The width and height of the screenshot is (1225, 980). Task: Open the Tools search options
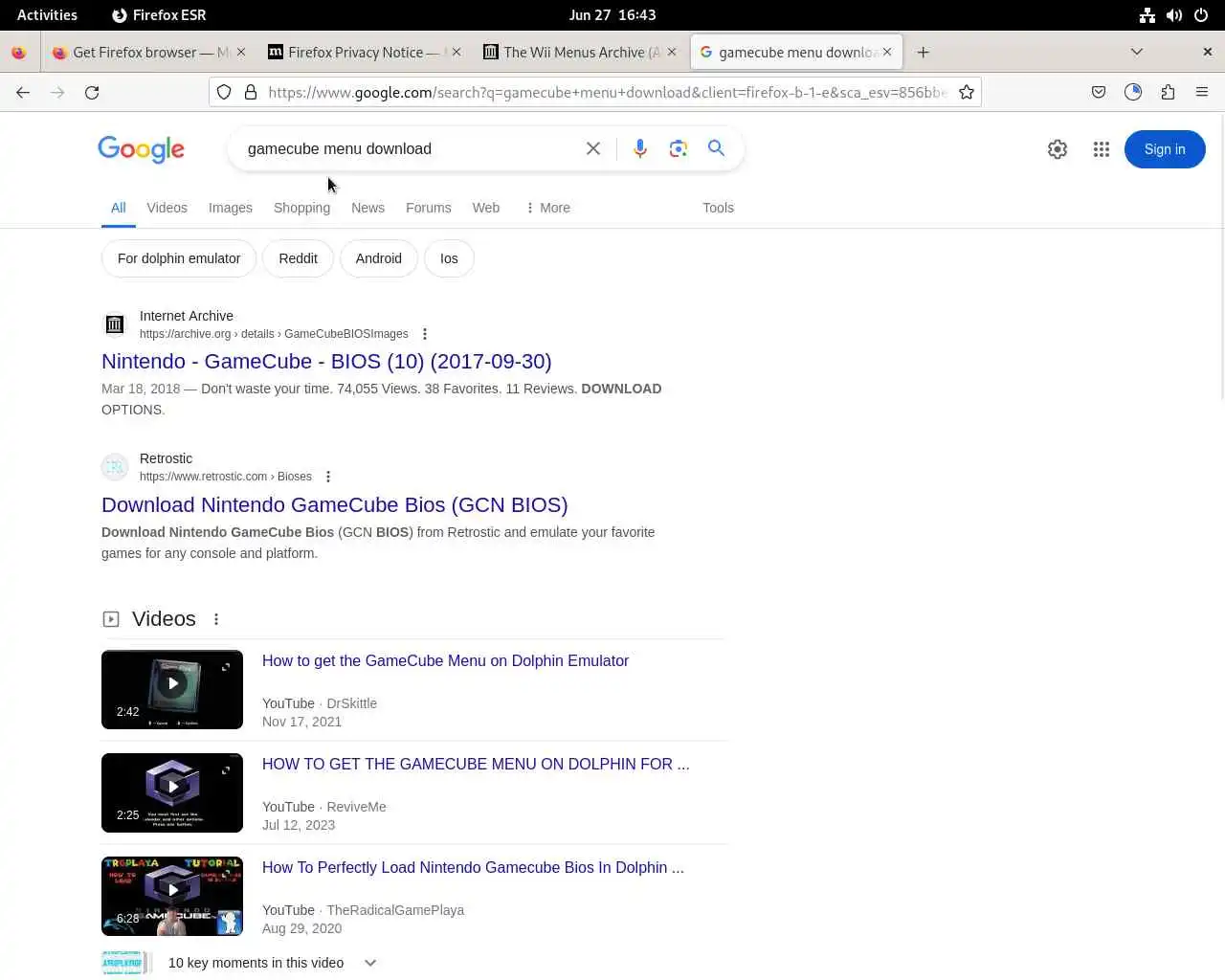718,208
